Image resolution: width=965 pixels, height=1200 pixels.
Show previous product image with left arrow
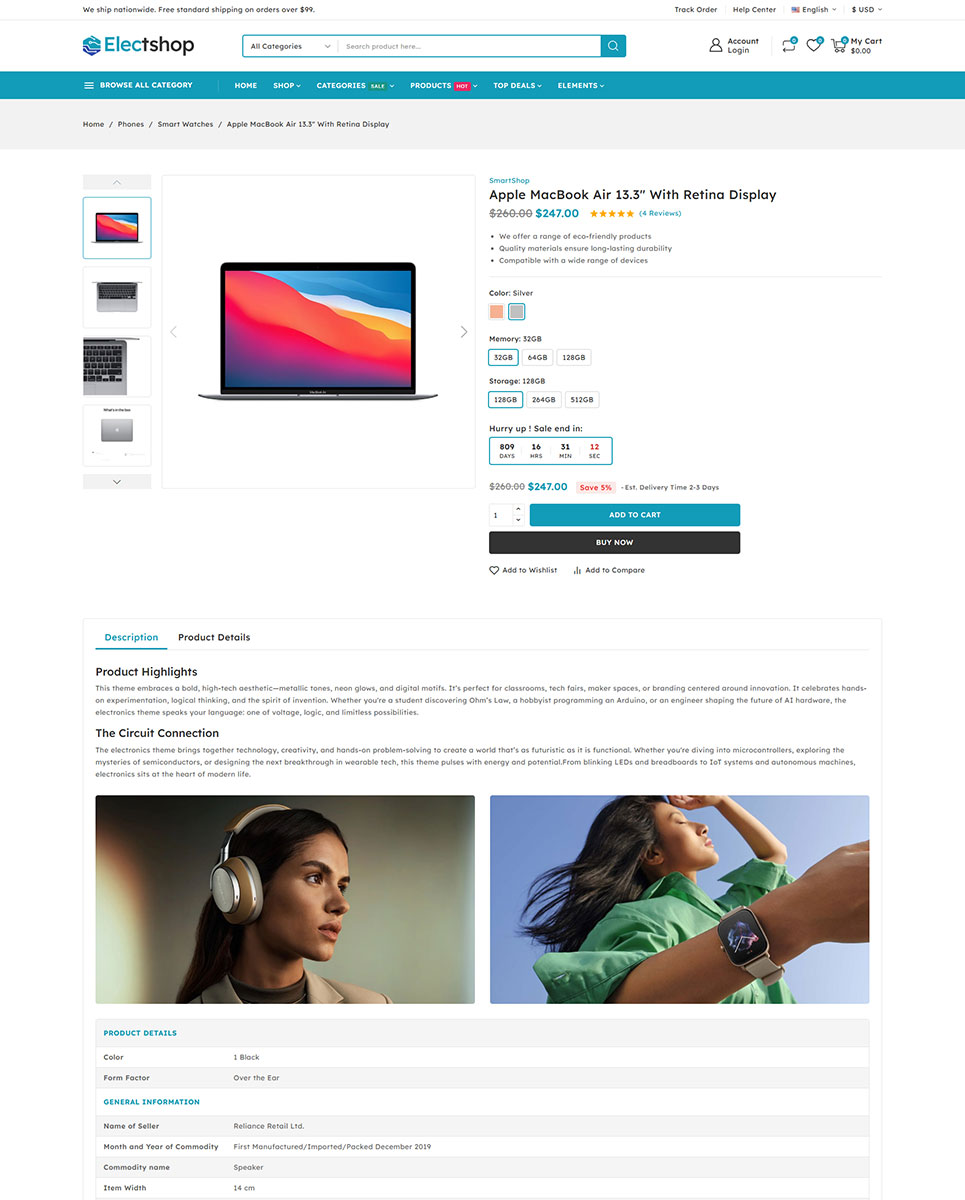coord(173,332)
